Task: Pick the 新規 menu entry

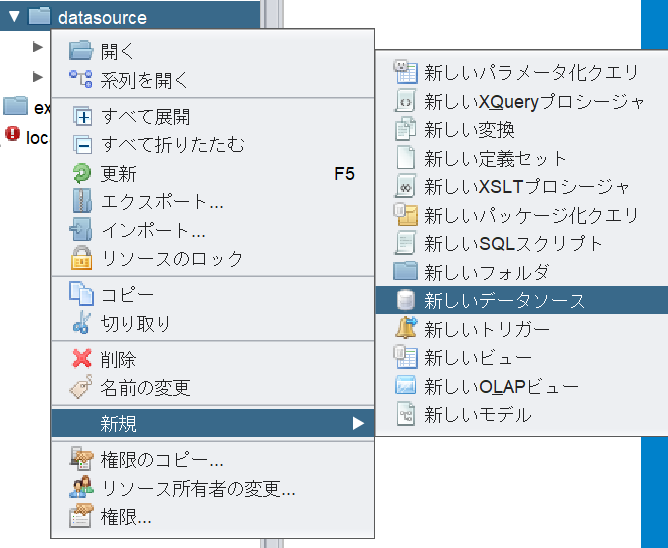Action: coord(213,424)
